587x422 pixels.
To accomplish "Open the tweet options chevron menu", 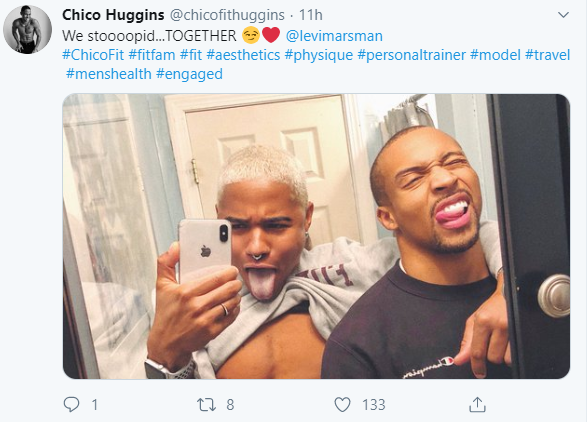I will pyautogui.click(x=563, y=15).
